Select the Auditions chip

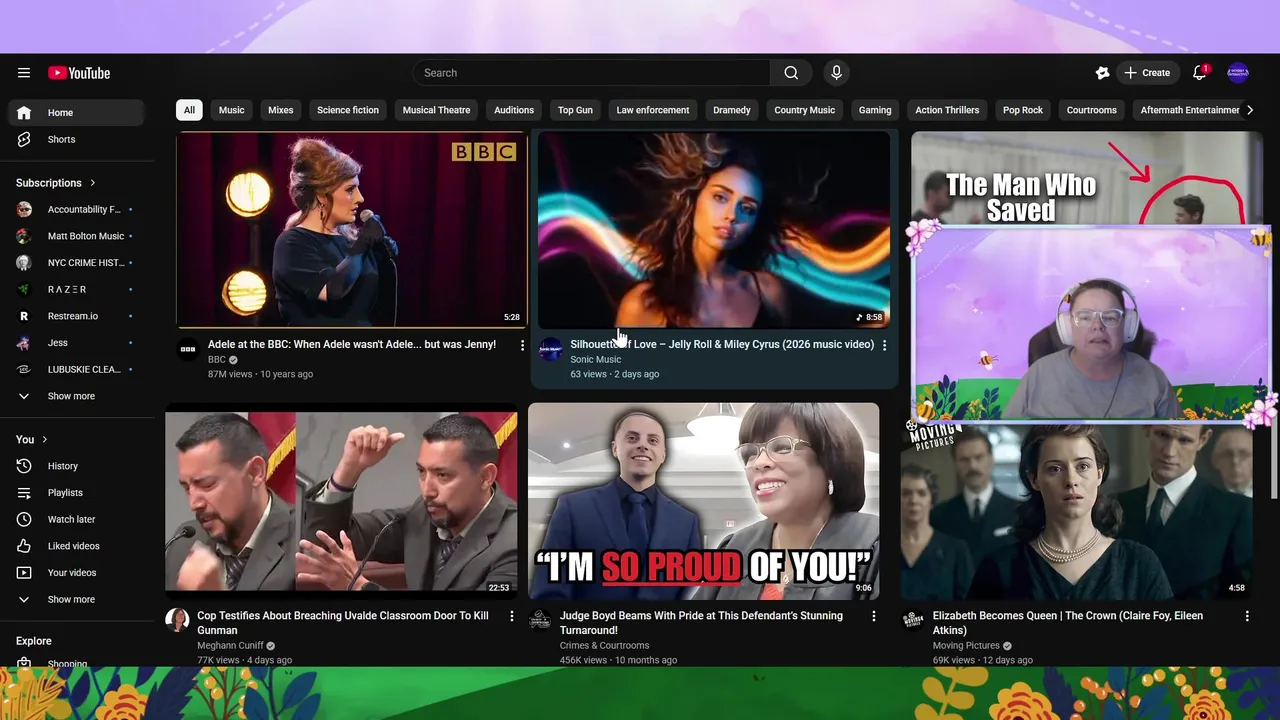point(514,110)
